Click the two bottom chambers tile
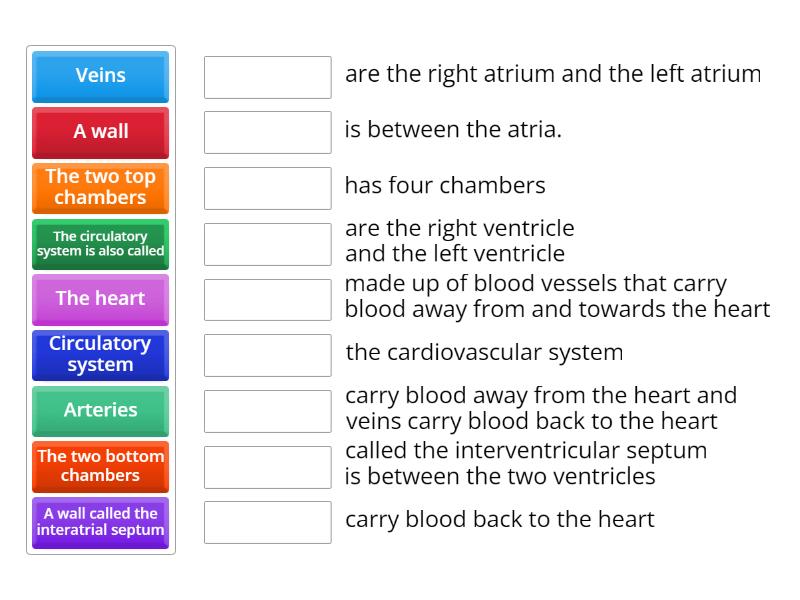800x600 pixels. coord(100,466)
